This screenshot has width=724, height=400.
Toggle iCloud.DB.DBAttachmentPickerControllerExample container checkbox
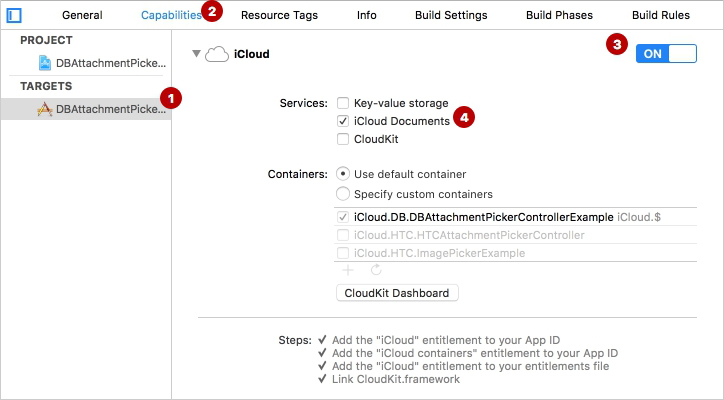point(343,217)
